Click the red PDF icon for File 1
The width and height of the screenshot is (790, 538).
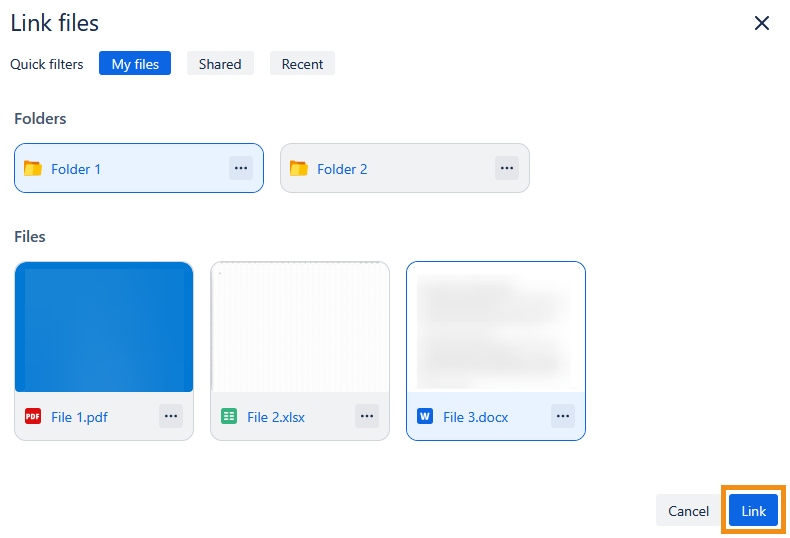pos(33,417)
